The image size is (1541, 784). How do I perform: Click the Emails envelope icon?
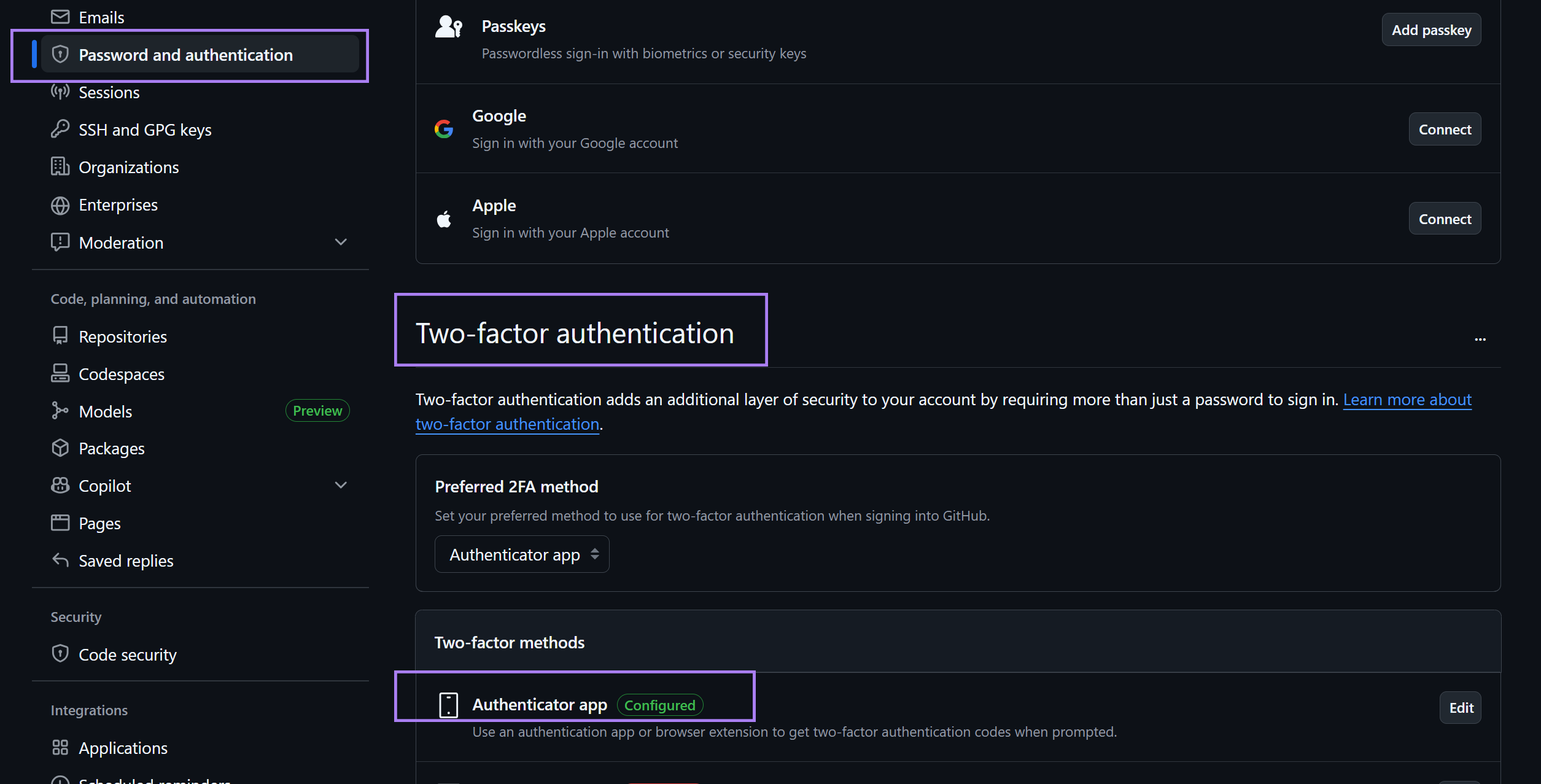60,17
